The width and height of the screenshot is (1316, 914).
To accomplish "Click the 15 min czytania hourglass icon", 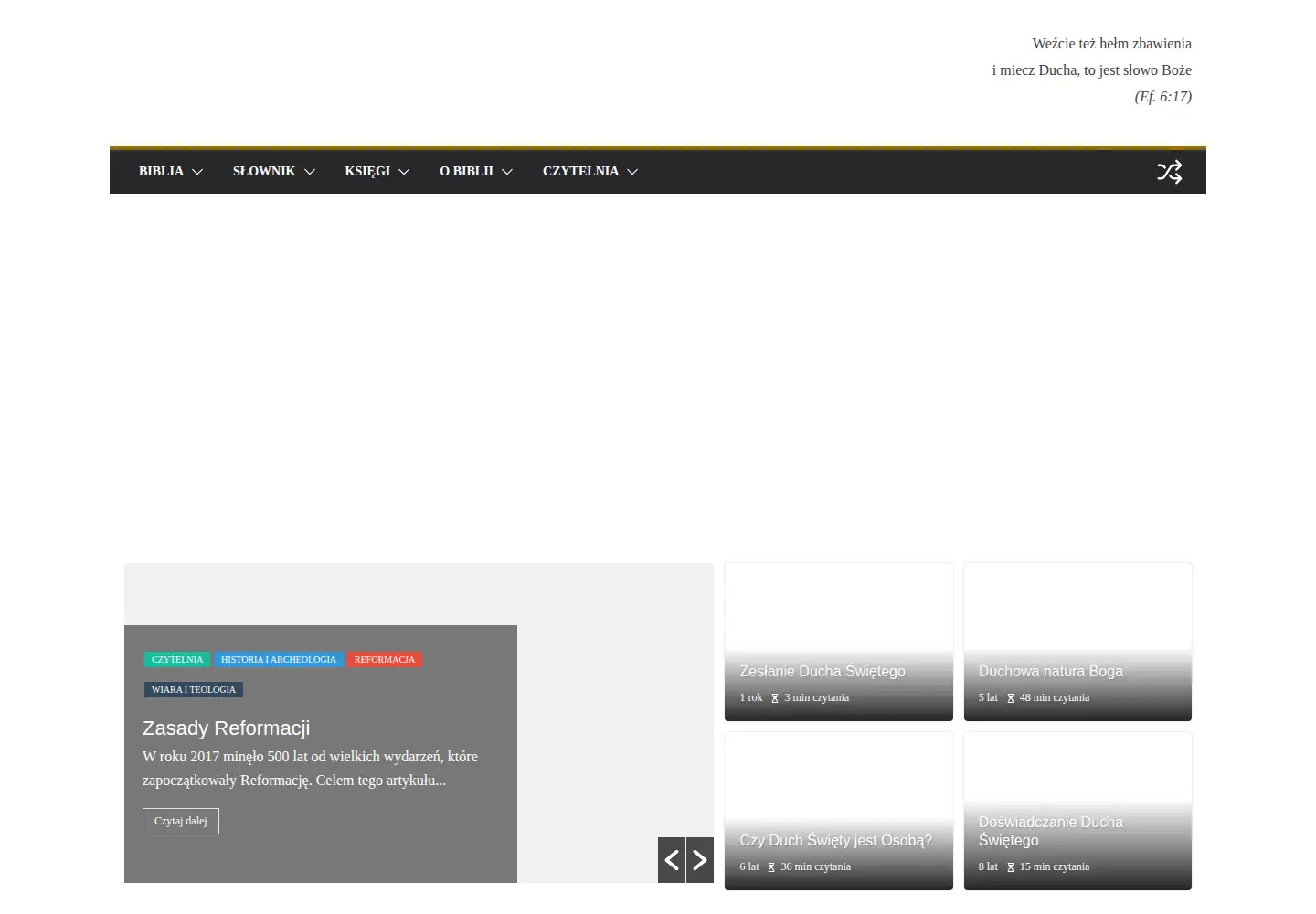I will click(x=1011, y=867).
